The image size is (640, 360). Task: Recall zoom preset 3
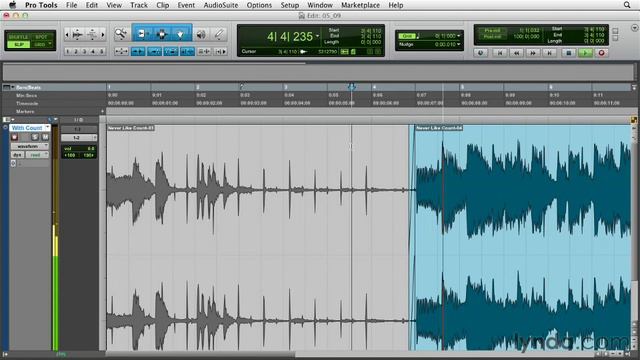pos(84,52)
